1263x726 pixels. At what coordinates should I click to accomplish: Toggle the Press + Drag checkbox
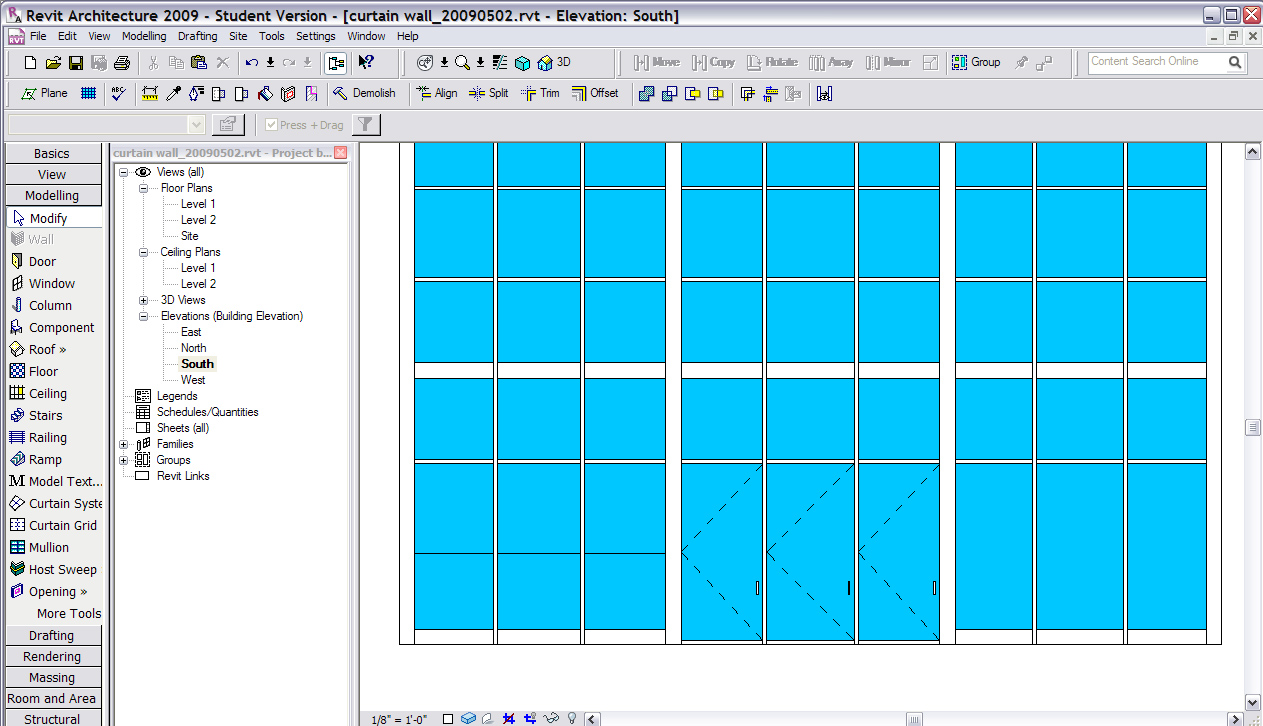272,125
